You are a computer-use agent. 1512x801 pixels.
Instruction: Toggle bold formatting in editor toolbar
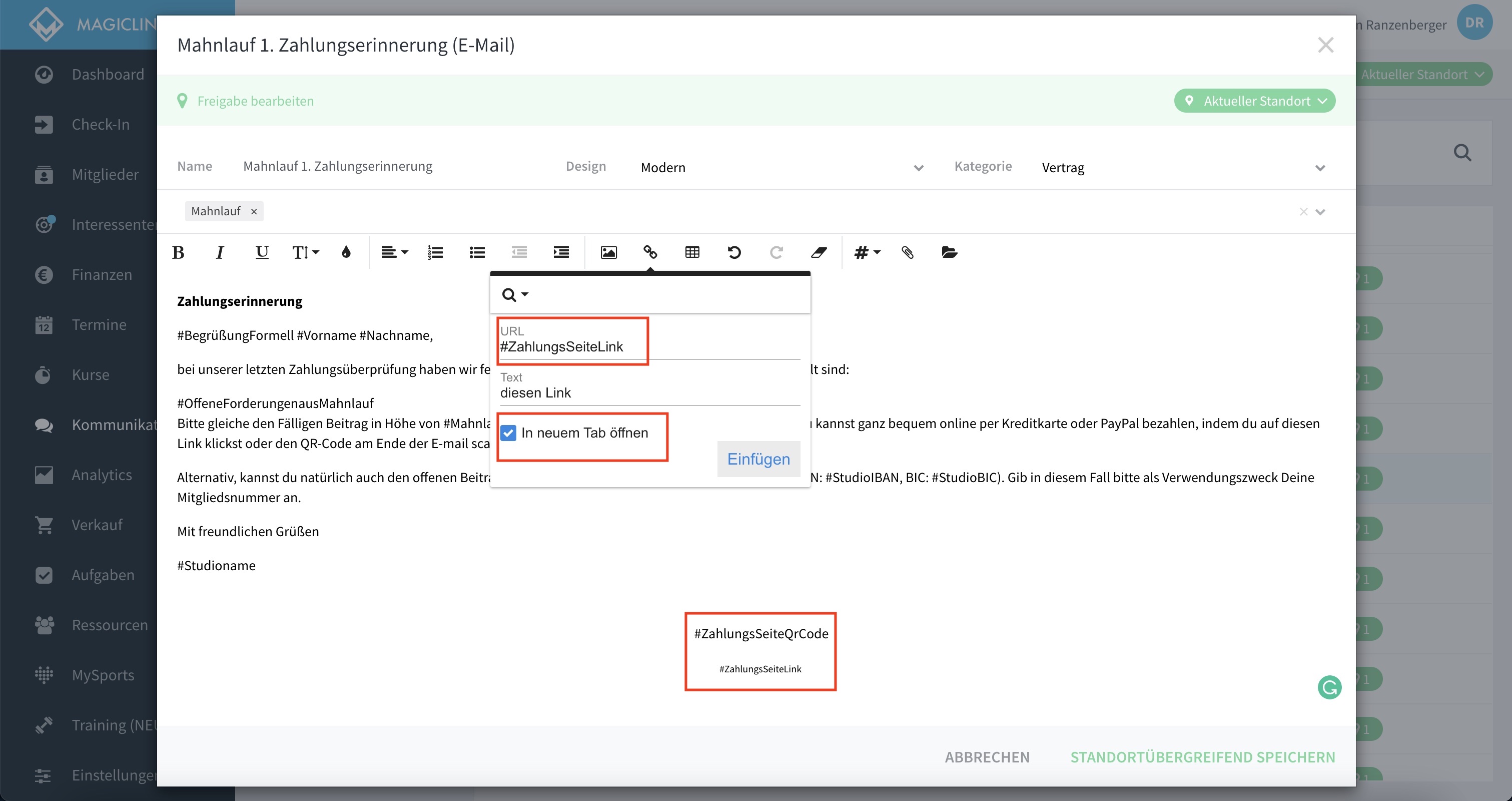[179, 252]
